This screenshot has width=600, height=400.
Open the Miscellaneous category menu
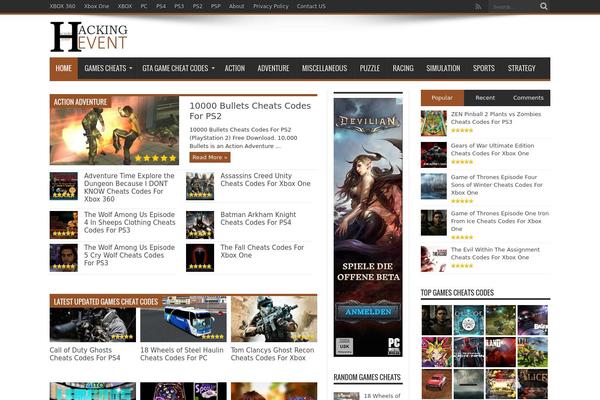[324, 69]
